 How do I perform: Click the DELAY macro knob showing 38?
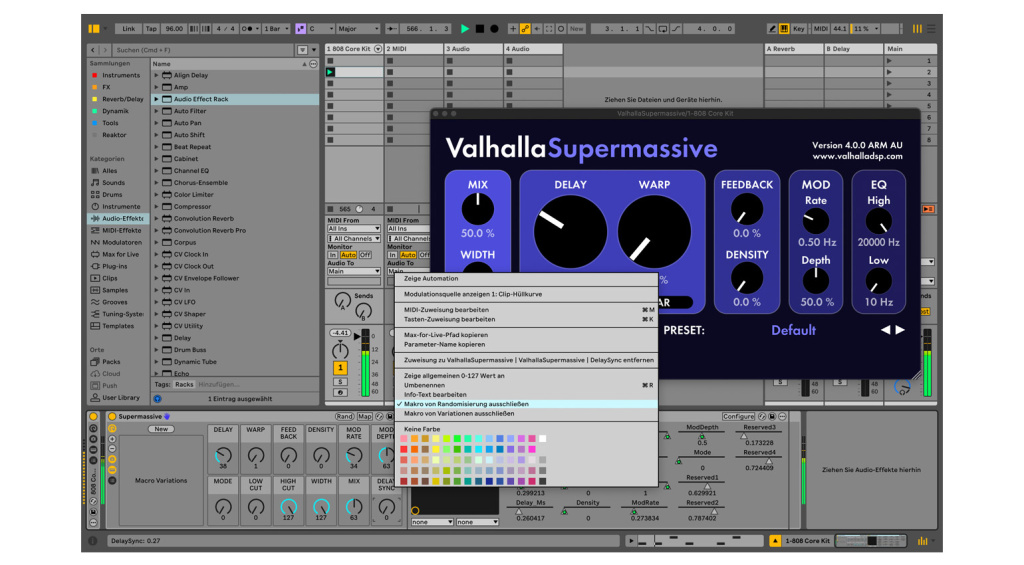[223, 455]
